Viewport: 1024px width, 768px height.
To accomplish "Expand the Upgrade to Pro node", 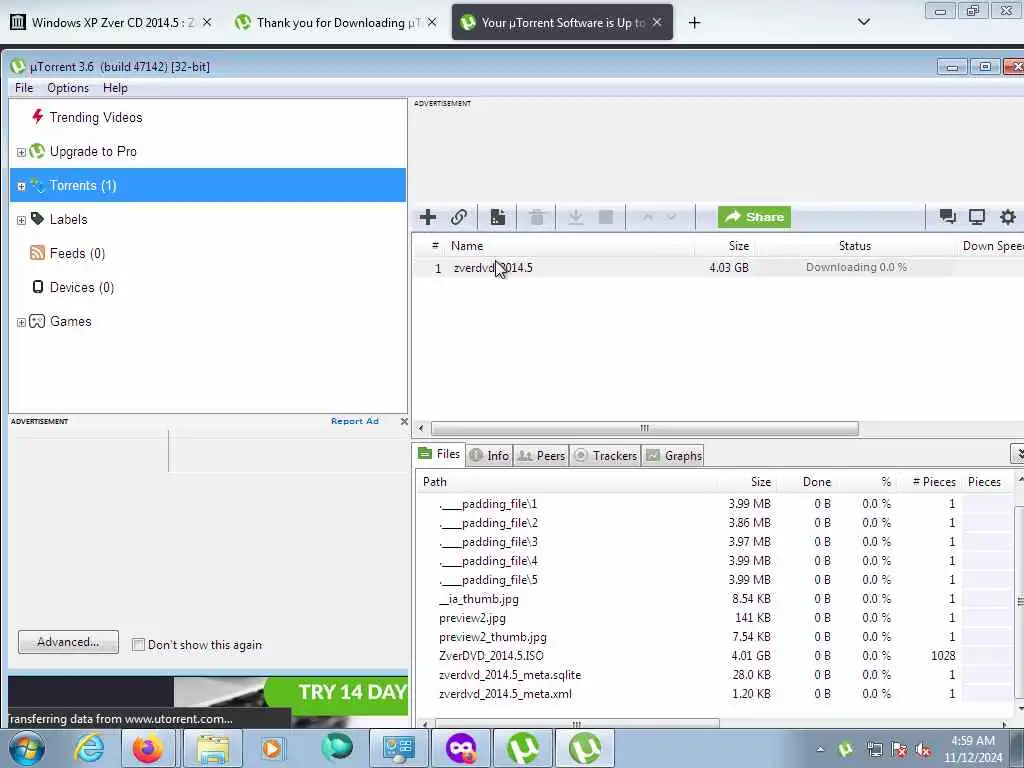I will [x=21, y=152].
